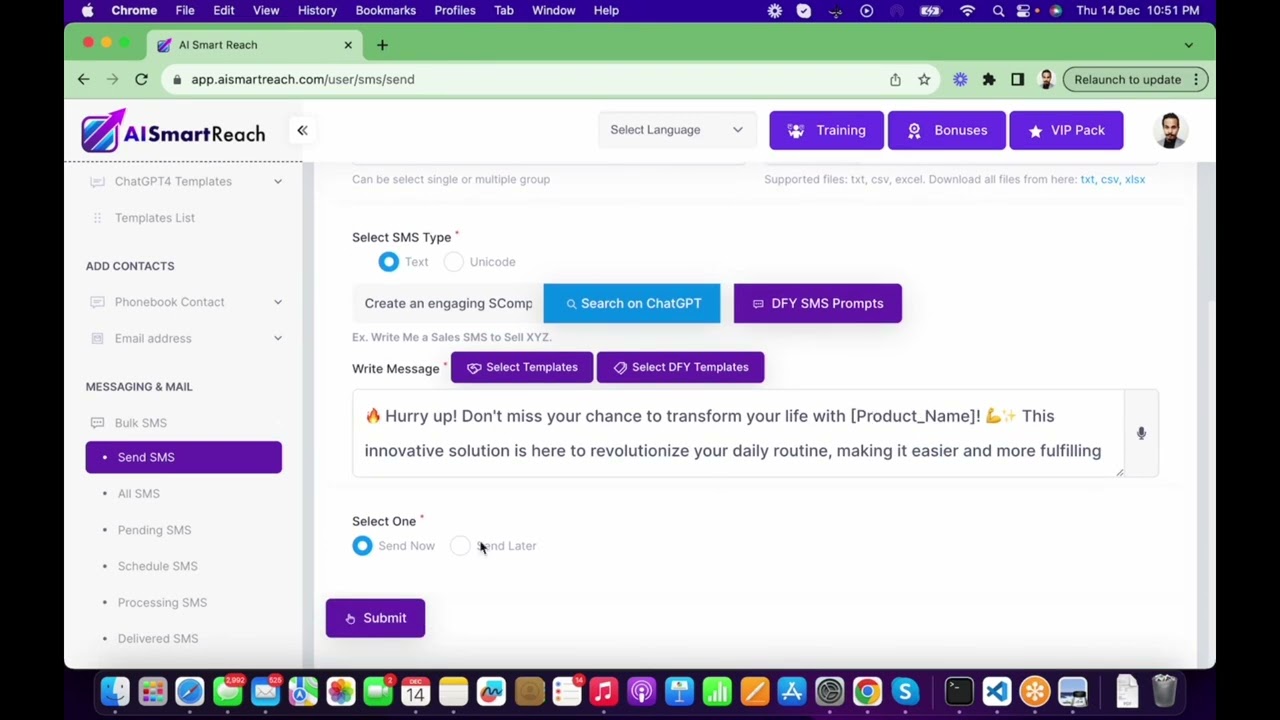Screen dimensions: 1280x720
Task: Select the Unicode SMS type radio
Action: point(454,262)
